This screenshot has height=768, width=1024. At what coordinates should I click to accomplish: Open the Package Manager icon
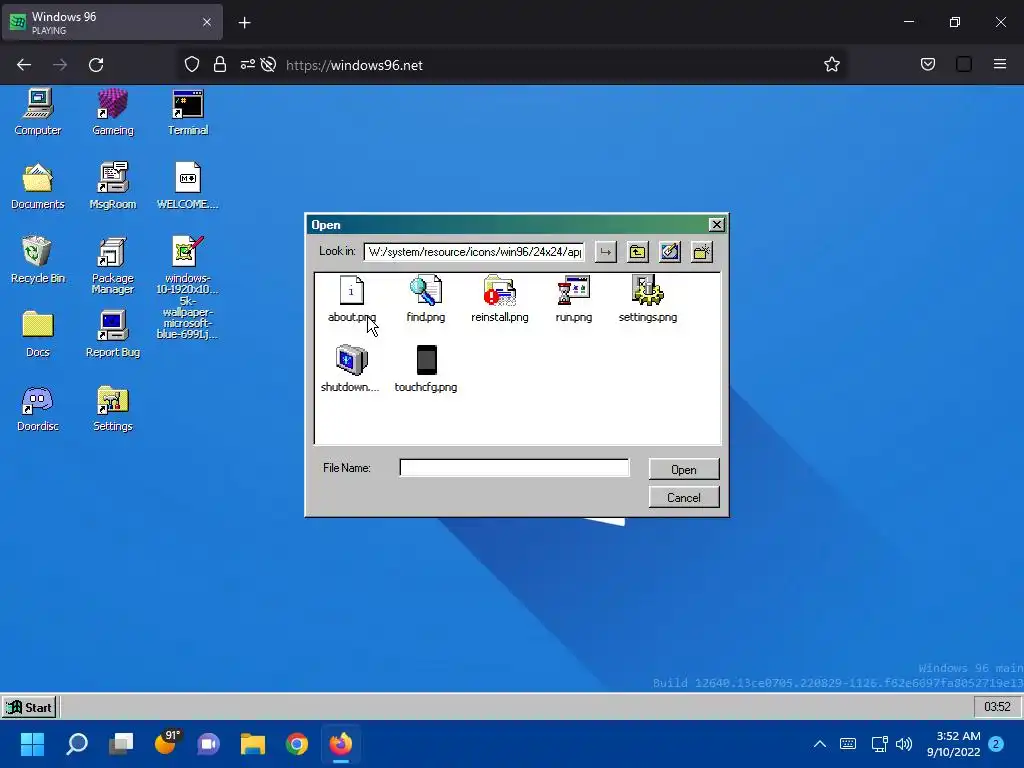click(x=113, y=265)
